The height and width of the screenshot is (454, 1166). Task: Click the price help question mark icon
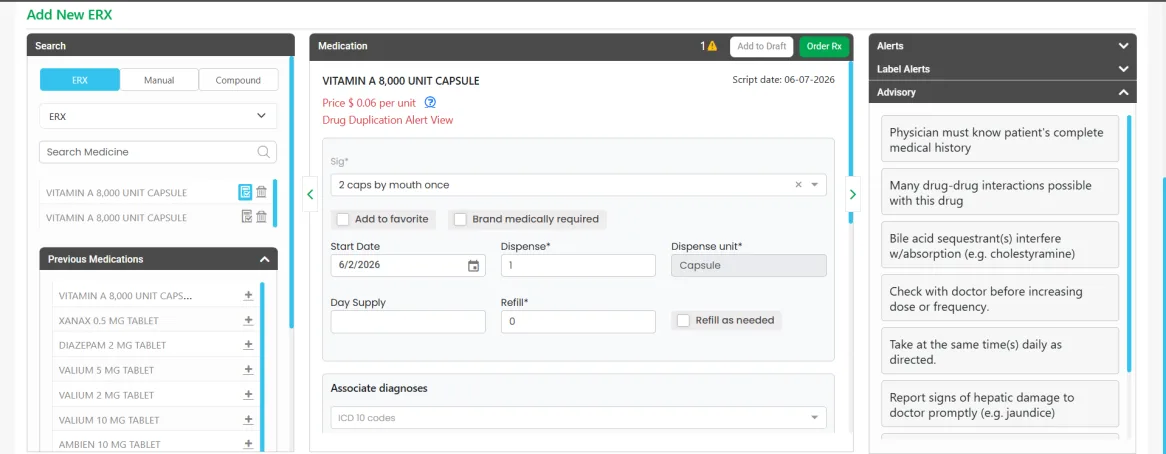click(x=429, y=103)
